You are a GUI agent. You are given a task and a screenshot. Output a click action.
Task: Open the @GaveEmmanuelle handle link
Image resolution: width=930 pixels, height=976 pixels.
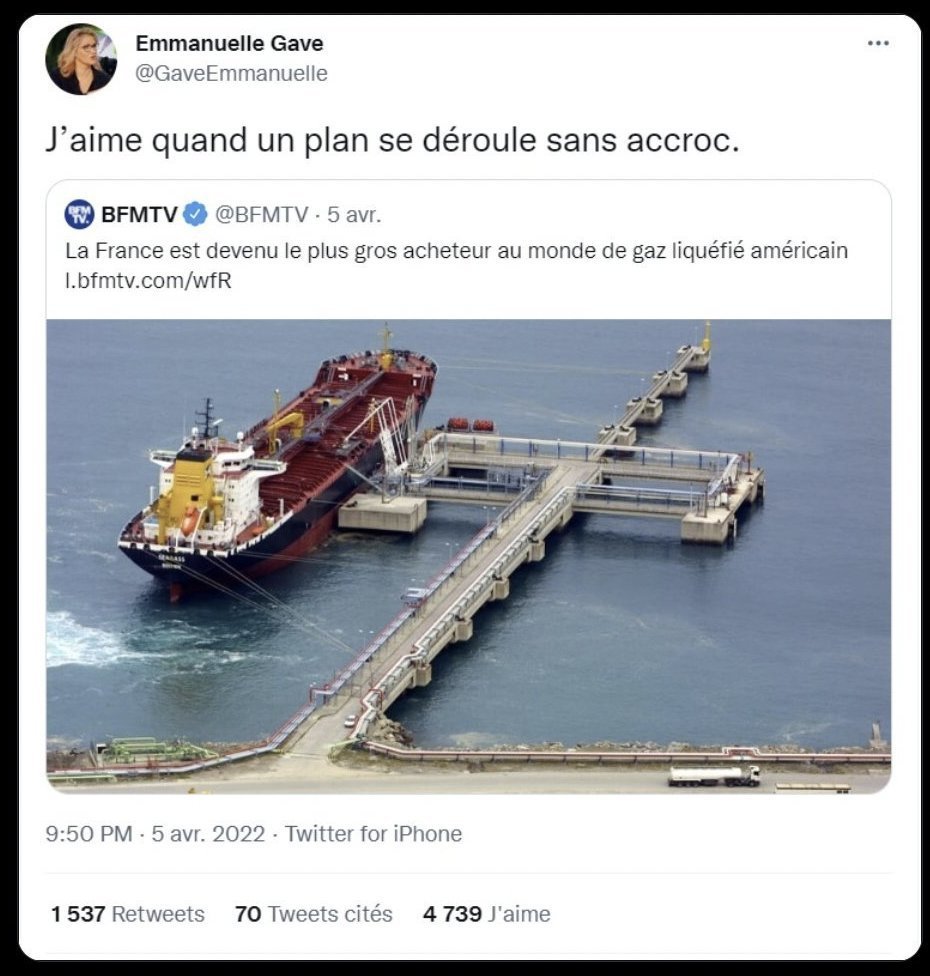(231, 73)
